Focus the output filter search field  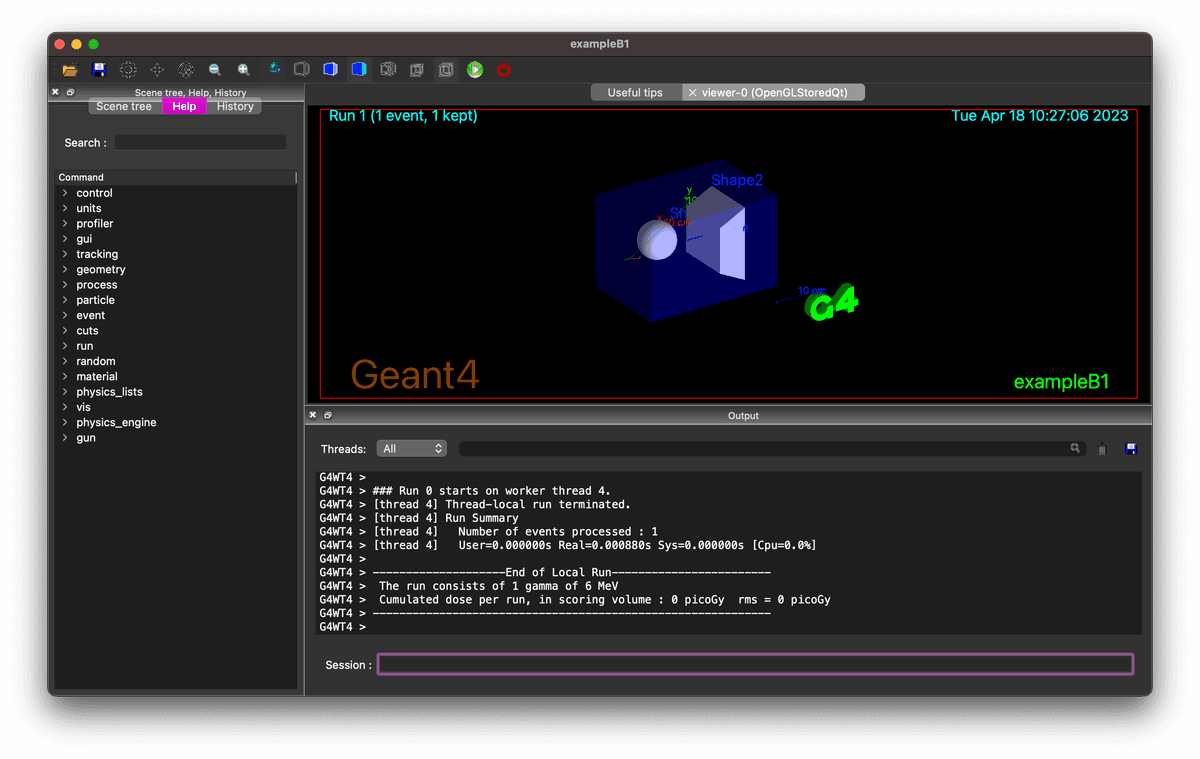[x=772, y=449]
